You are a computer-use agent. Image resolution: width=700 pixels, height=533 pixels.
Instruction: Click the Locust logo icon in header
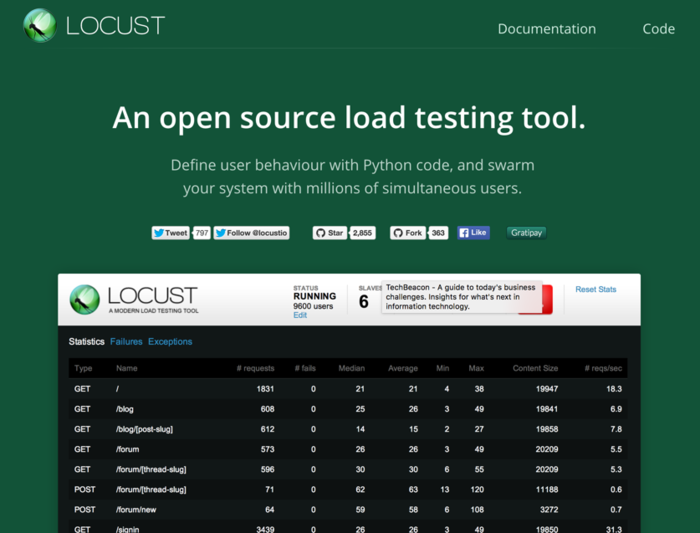40,25
